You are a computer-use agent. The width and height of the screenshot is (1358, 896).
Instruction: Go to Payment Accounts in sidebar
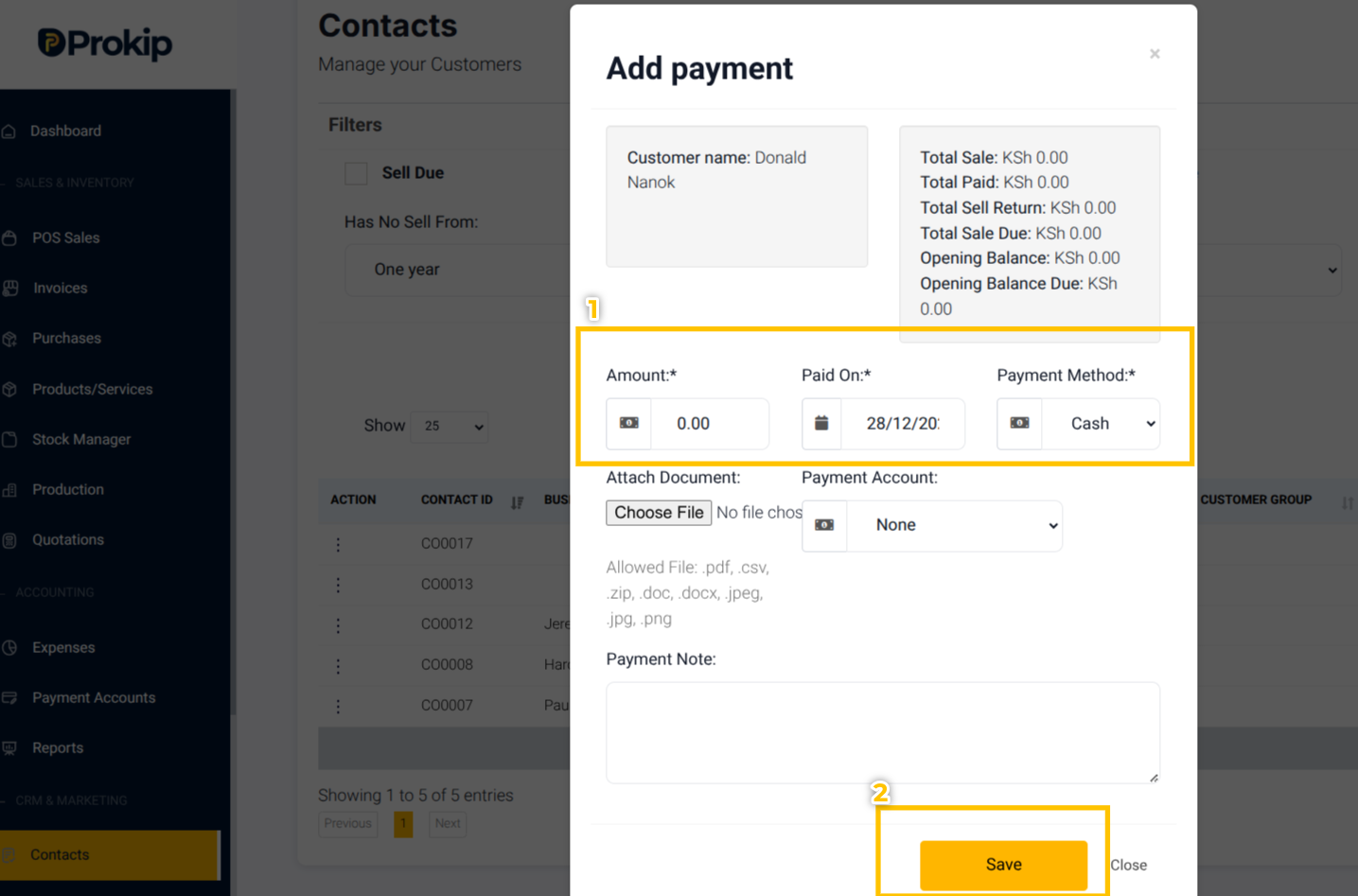[x=94, y=697]
